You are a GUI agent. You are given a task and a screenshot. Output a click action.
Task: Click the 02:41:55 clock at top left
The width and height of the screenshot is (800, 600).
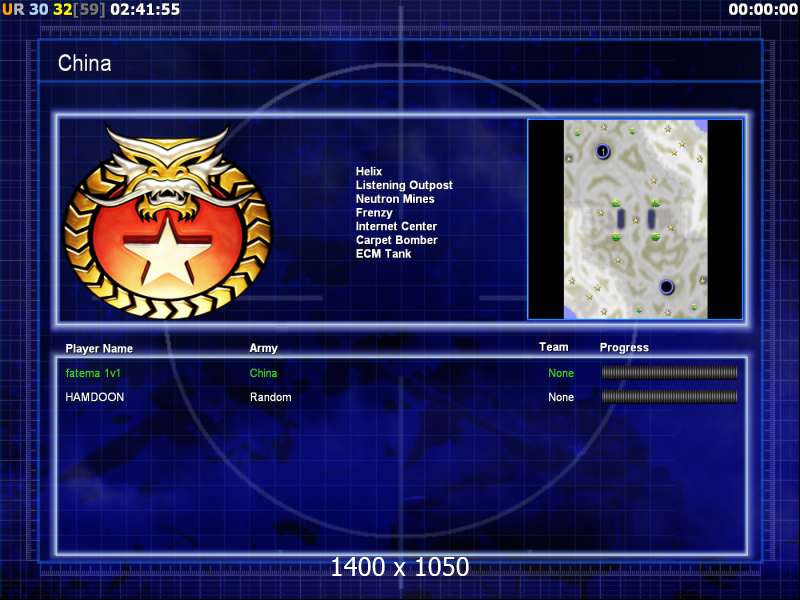[145, 9]
